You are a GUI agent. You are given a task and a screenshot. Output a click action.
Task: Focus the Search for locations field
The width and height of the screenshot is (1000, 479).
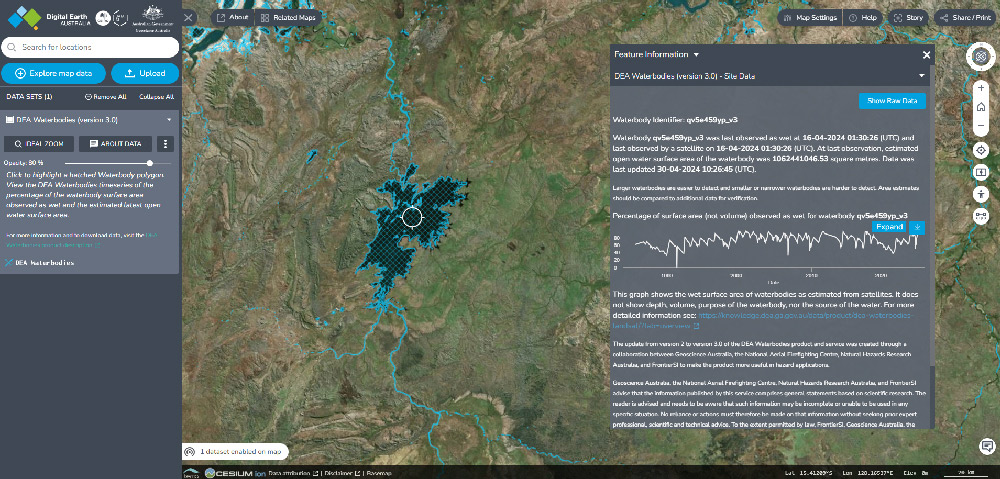point(90,47)
